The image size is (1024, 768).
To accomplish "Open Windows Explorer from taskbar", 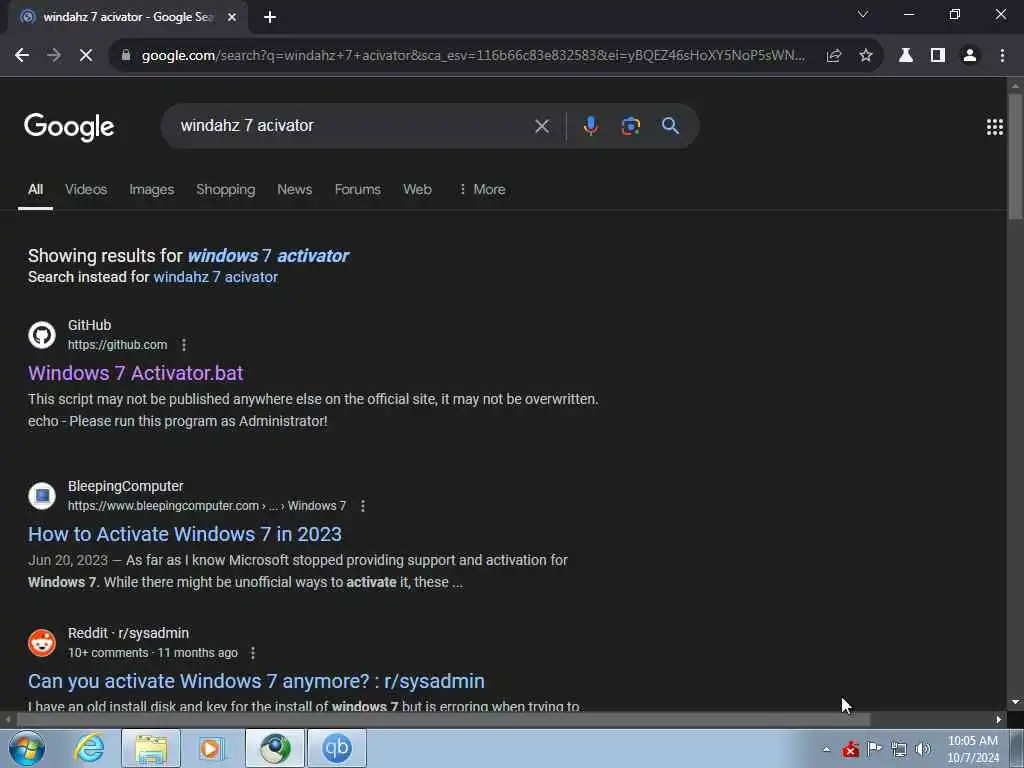I will click(x=151, y=748).
